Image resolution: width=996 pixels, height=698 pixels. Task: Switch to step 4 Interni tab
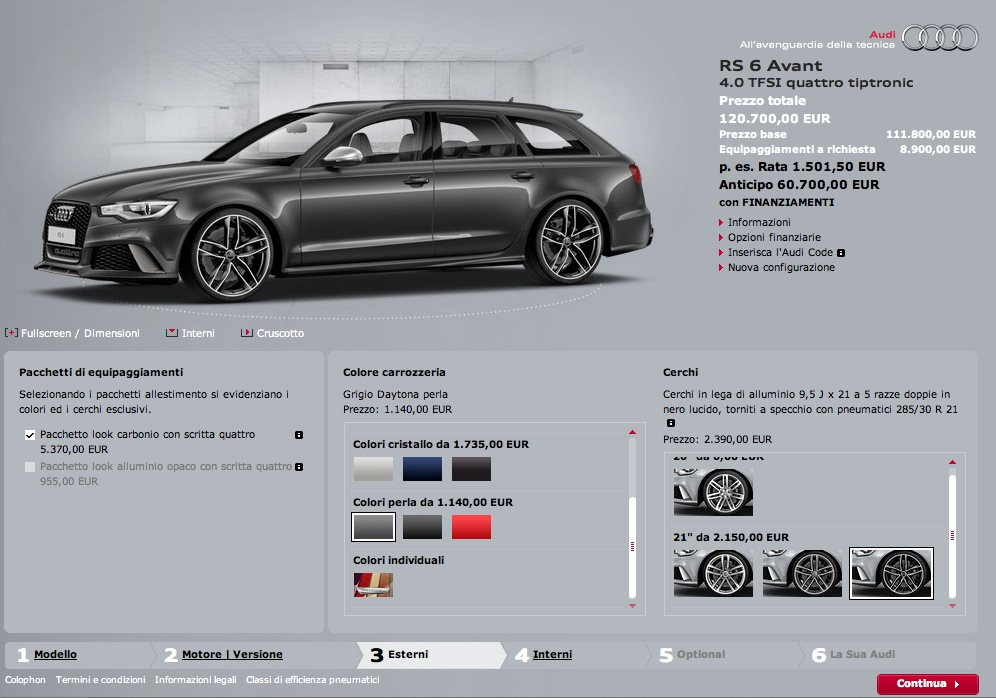(x=552, y=654)
